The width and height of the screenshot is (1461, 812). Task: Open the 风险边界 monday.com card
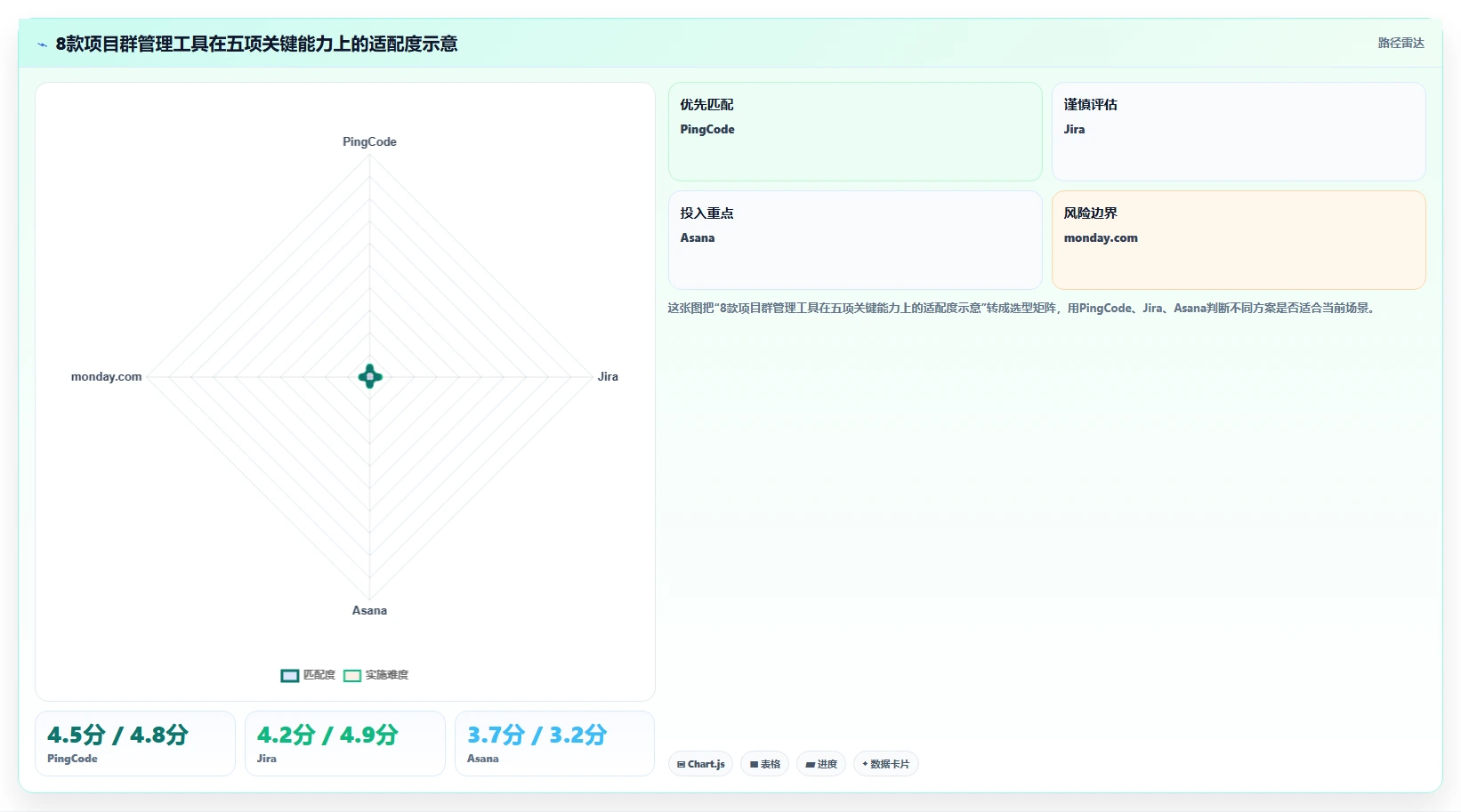click(x=1239, y=240)
